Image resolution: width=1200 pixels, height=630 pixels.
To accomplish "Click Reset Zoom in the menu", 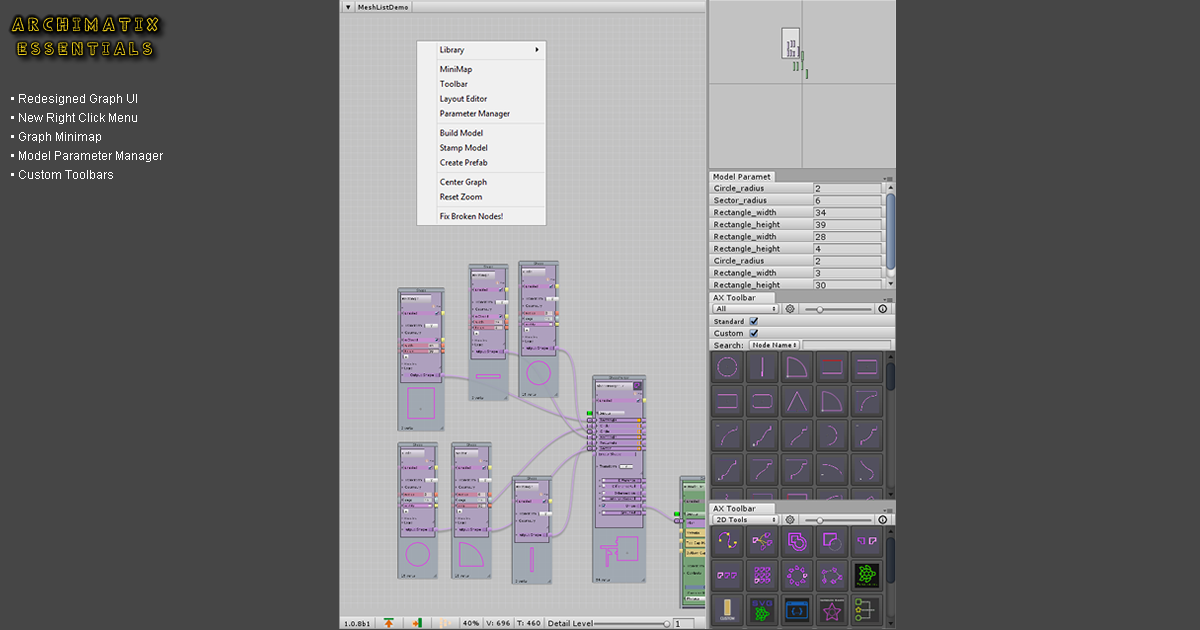I will pos(462,197).
